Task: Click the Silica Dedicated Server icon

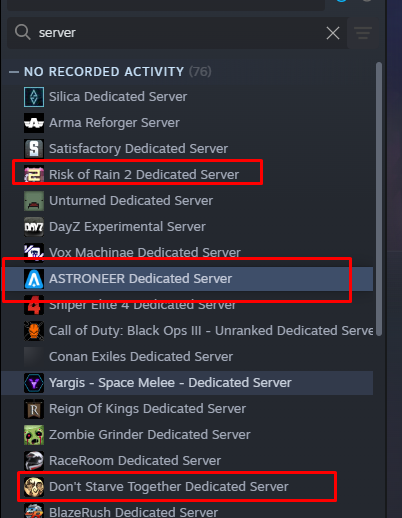Action: (x=34, y=97)
